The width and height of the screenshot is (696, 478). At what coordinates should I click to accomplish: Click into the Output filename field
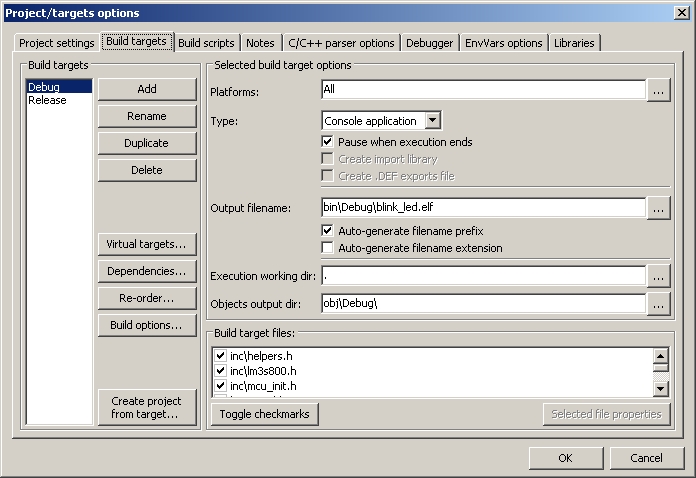tap(480, 208)
